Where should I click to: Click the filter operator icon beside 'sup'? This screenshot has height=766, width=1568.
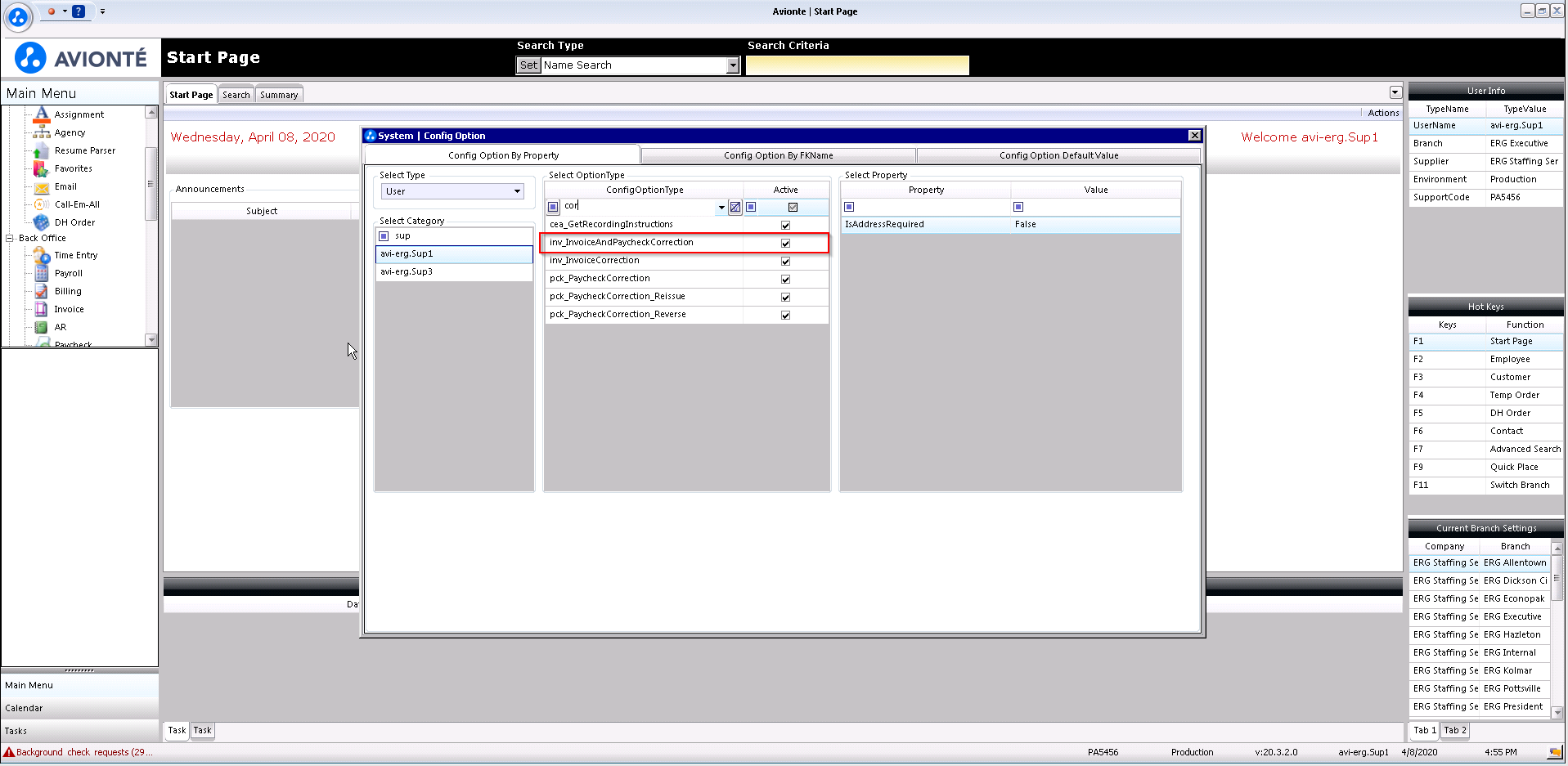[384, 236]
